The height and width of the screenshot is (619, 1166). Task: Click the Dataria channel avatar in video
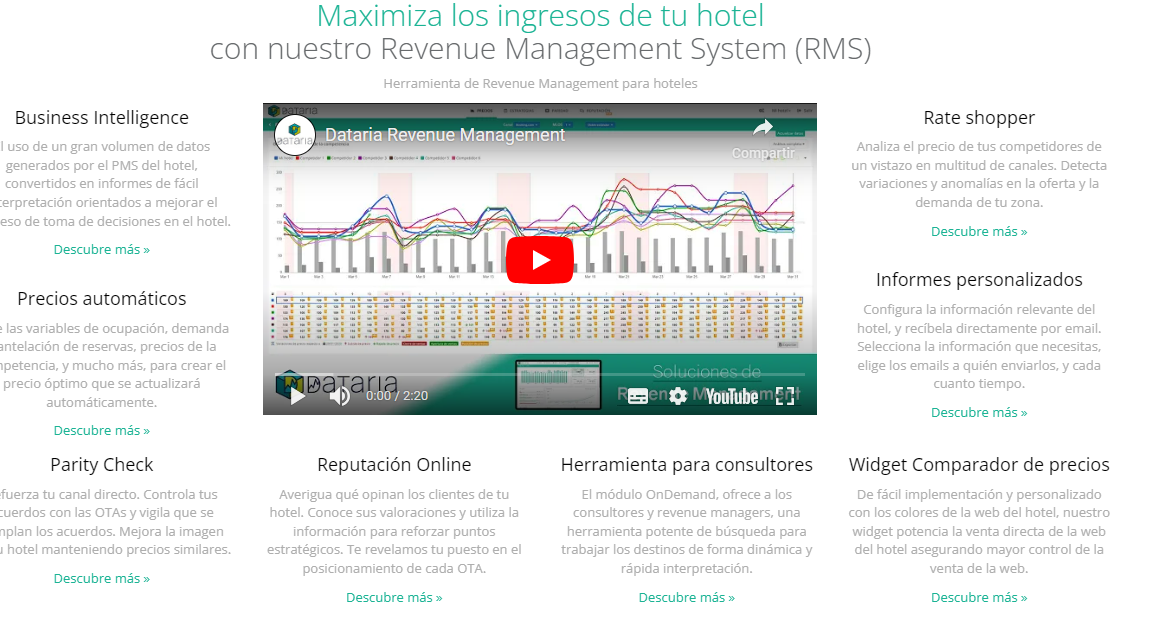coord(294,135)
